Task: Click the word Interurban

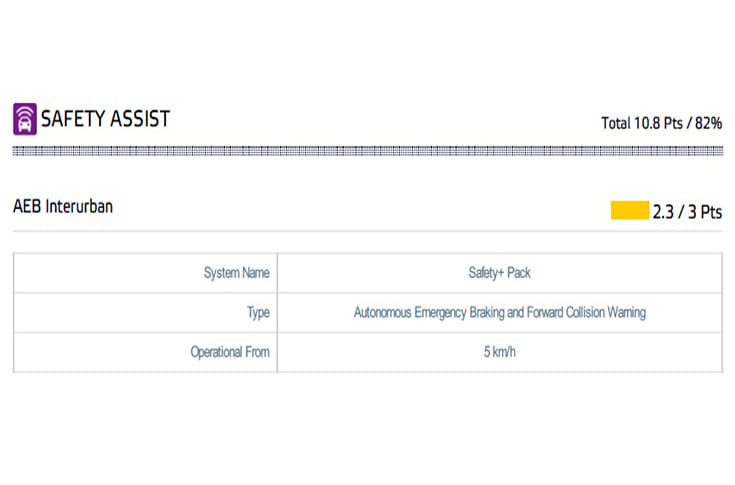Action: coord(79,208)
